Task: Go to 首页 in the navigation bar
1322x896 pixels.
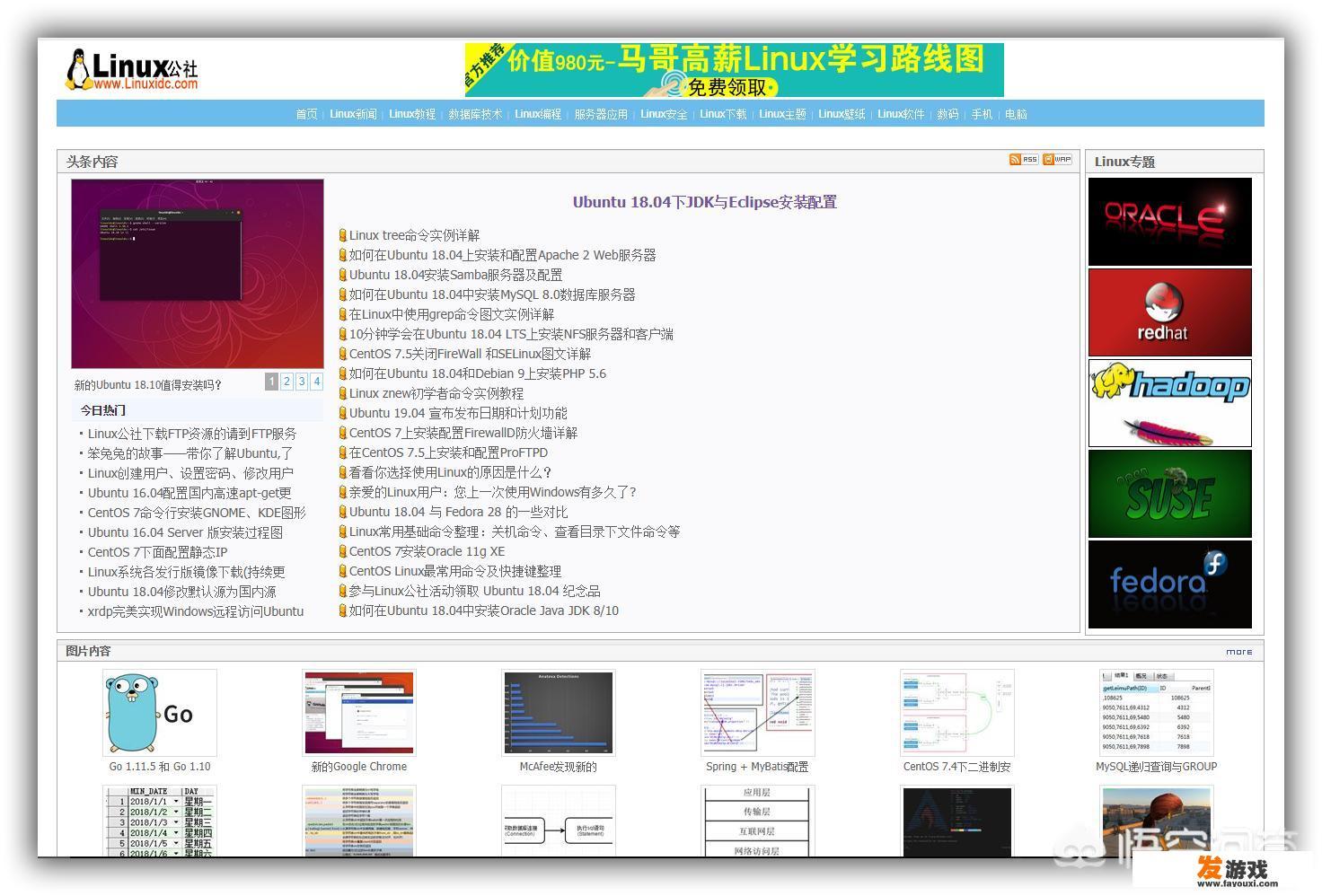Action: [x=306, y=114]
